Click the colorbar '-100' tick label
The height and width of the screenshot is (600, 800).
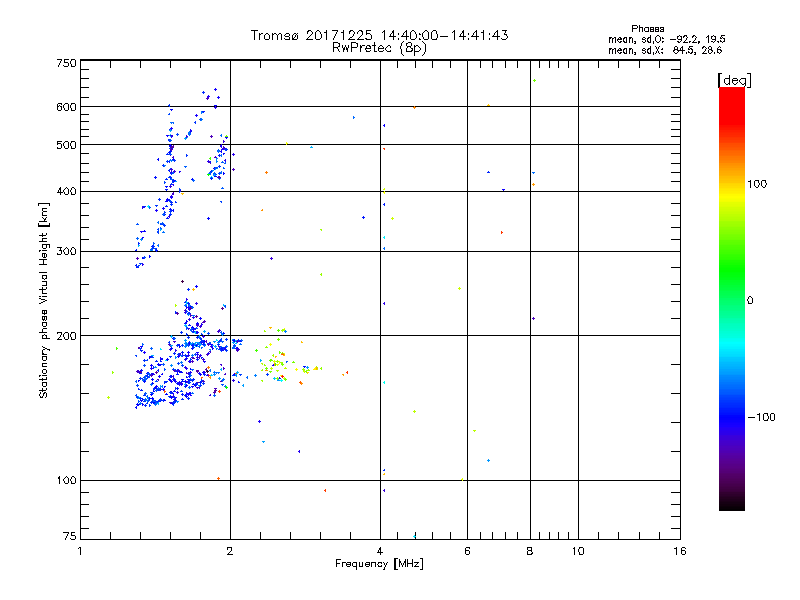click(x=761, y=417)
